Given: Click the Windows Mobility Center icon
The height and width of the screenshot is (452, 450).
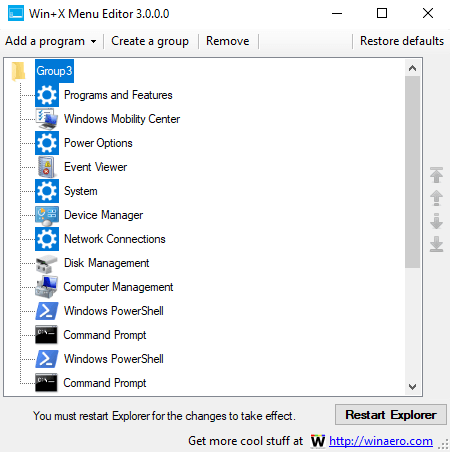Looking at the screenshot, I should pos(47,119).
